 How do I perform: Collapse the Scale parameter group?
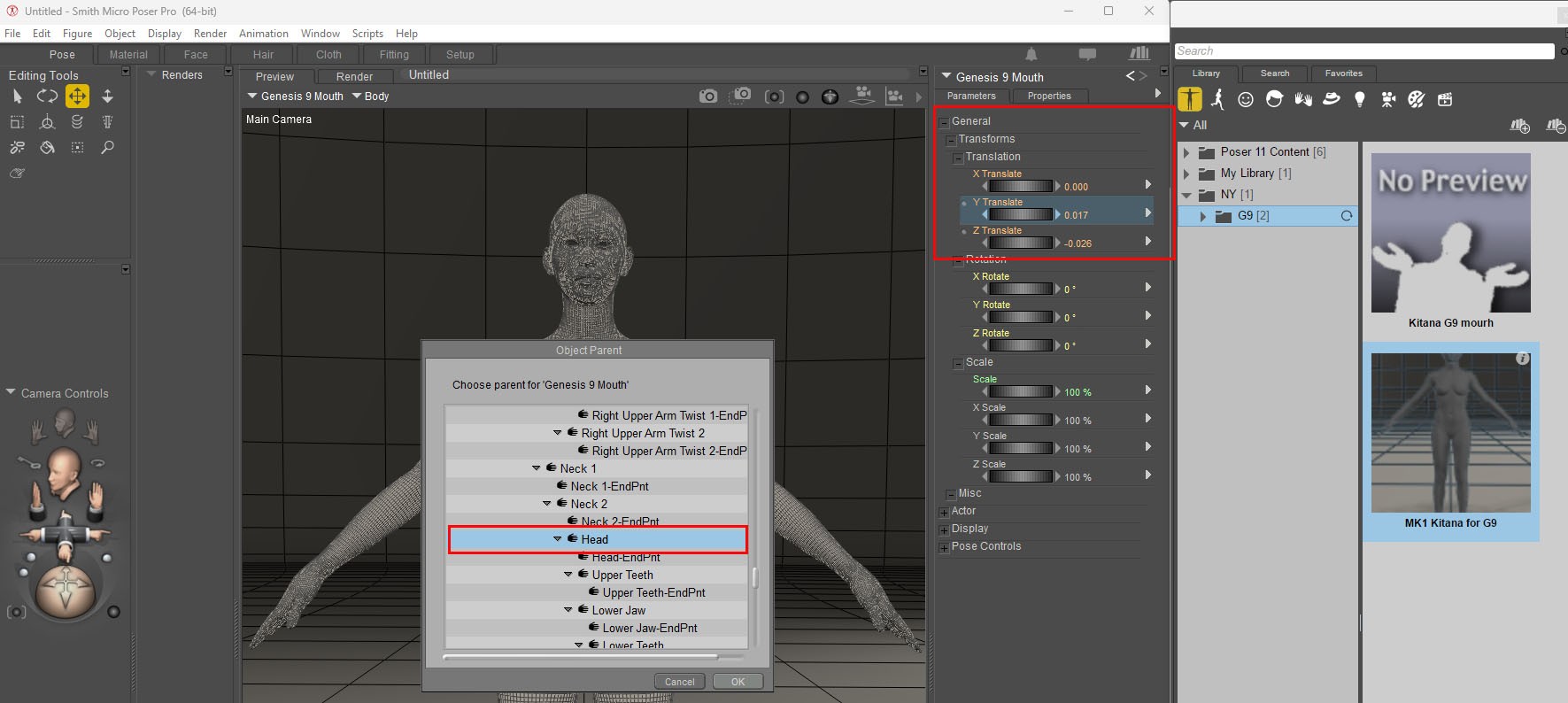point(958,363)
